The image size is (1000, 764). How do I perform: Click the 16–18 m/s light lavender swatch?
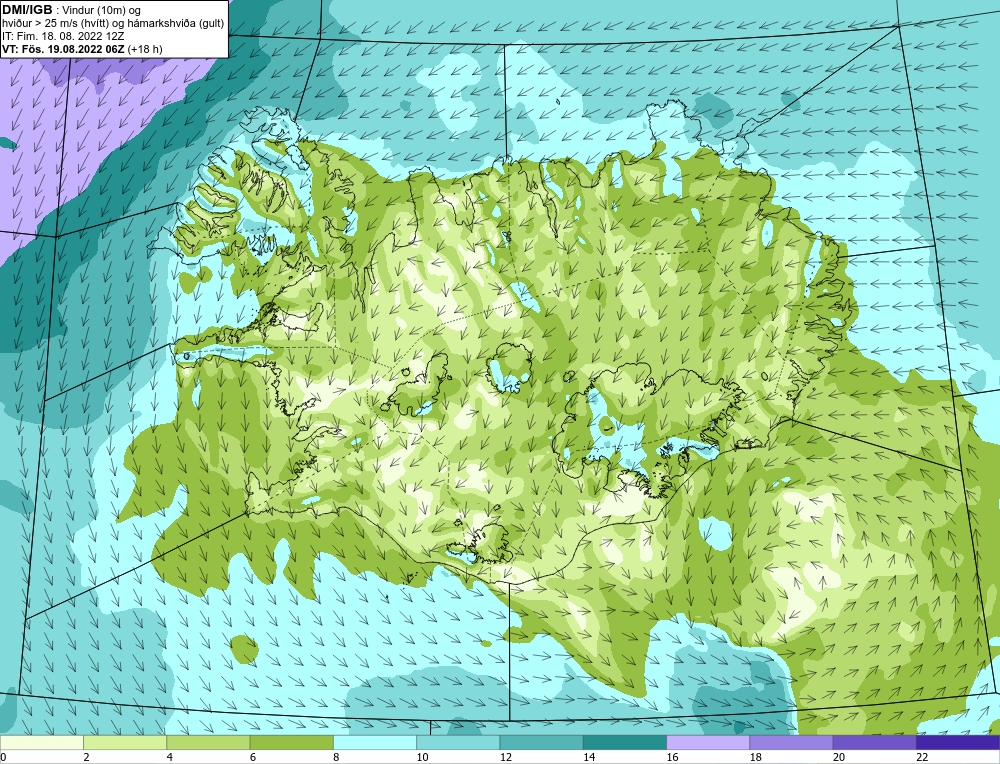point(708,742)
